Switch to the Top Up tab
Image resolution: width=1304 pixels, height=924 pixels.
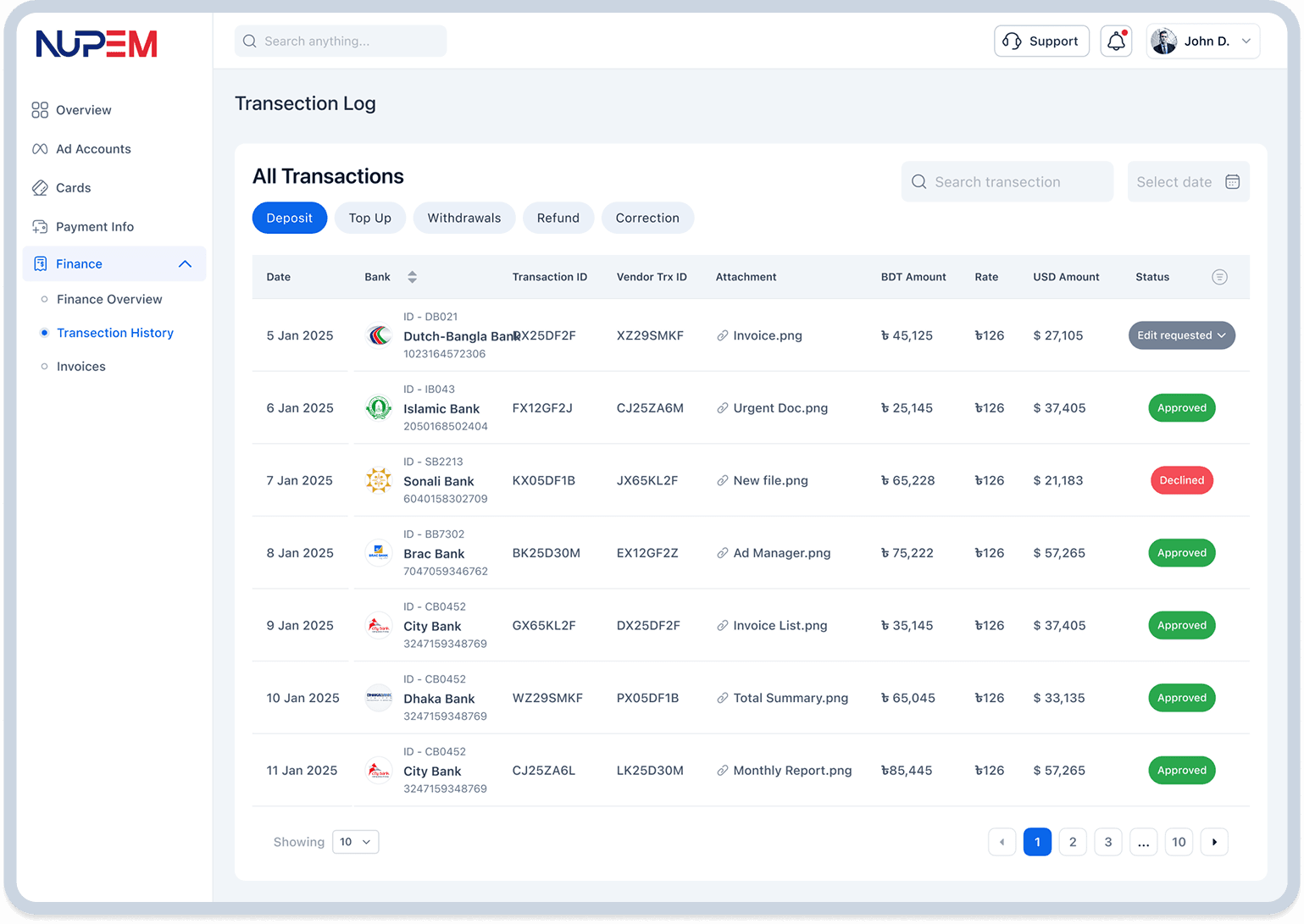point(369,218)
